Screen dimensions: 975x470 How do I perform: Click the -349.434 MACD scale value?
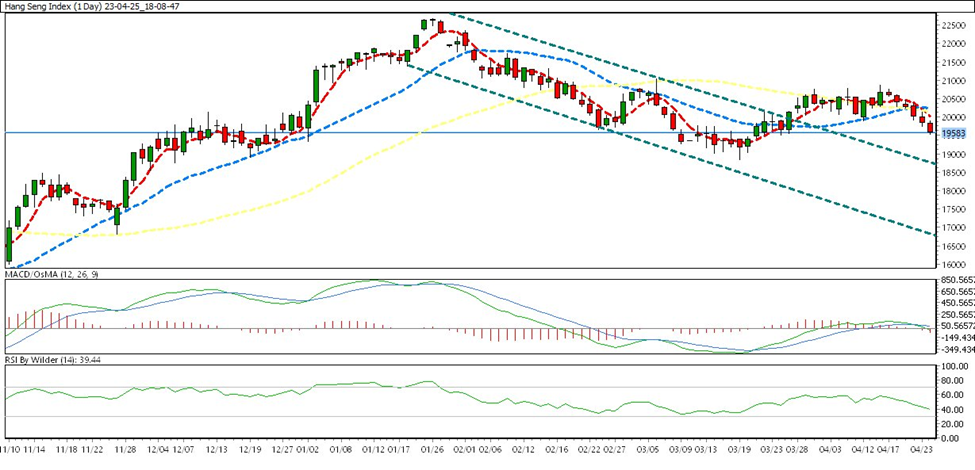957,349
